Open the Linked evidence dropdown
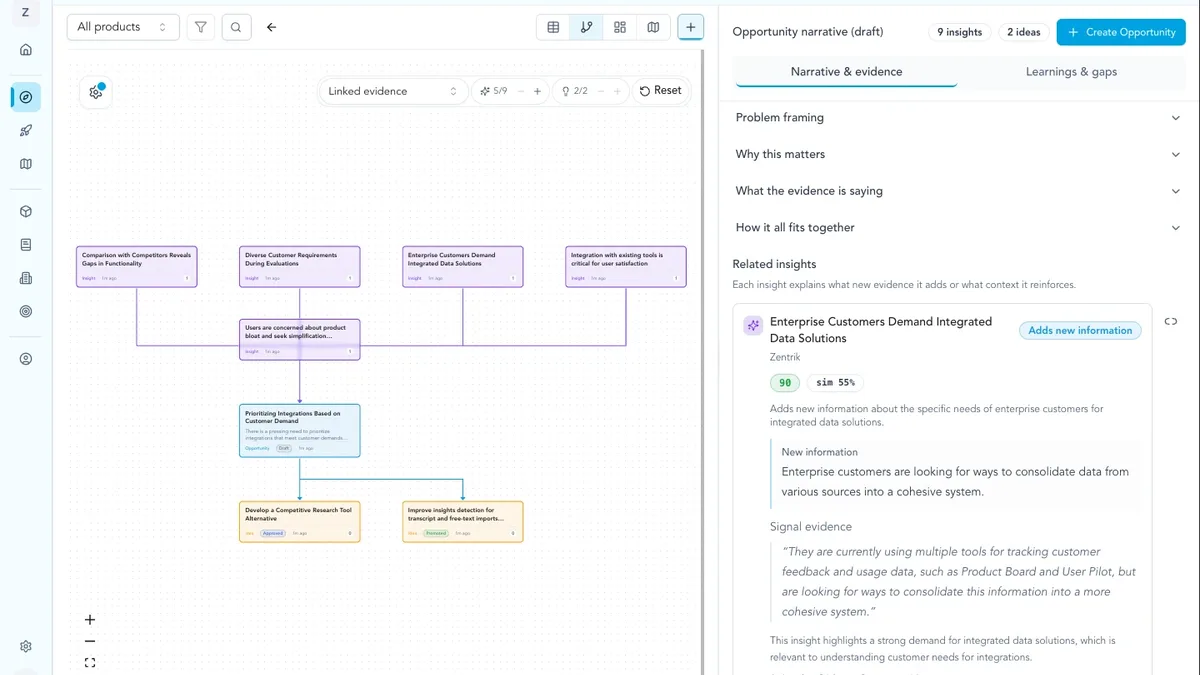This screenshot has width=1200, height=675. [393, 91]
